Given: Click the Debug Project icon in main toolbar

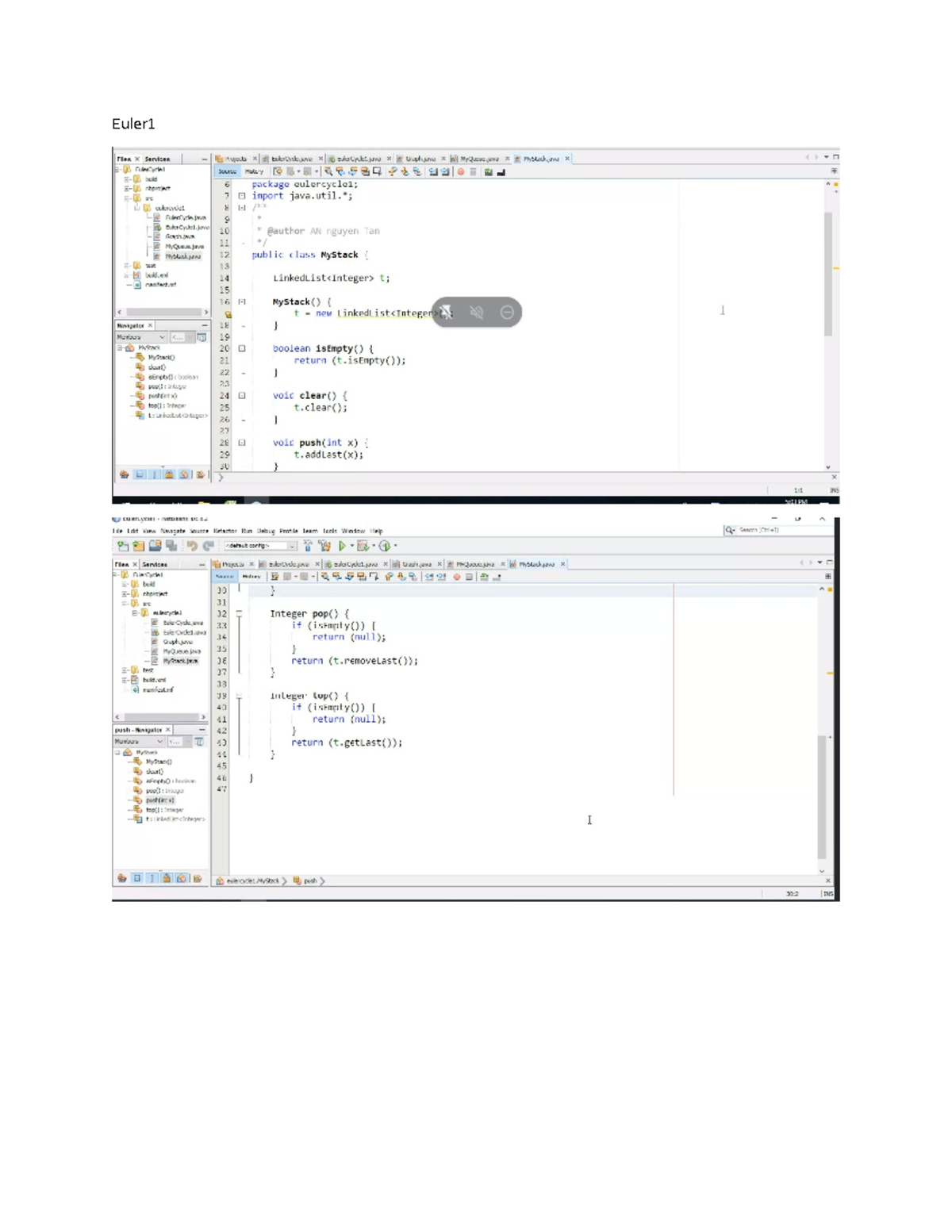Looking at the screenshot, I should pyautogui.click(x=363, y=546).
